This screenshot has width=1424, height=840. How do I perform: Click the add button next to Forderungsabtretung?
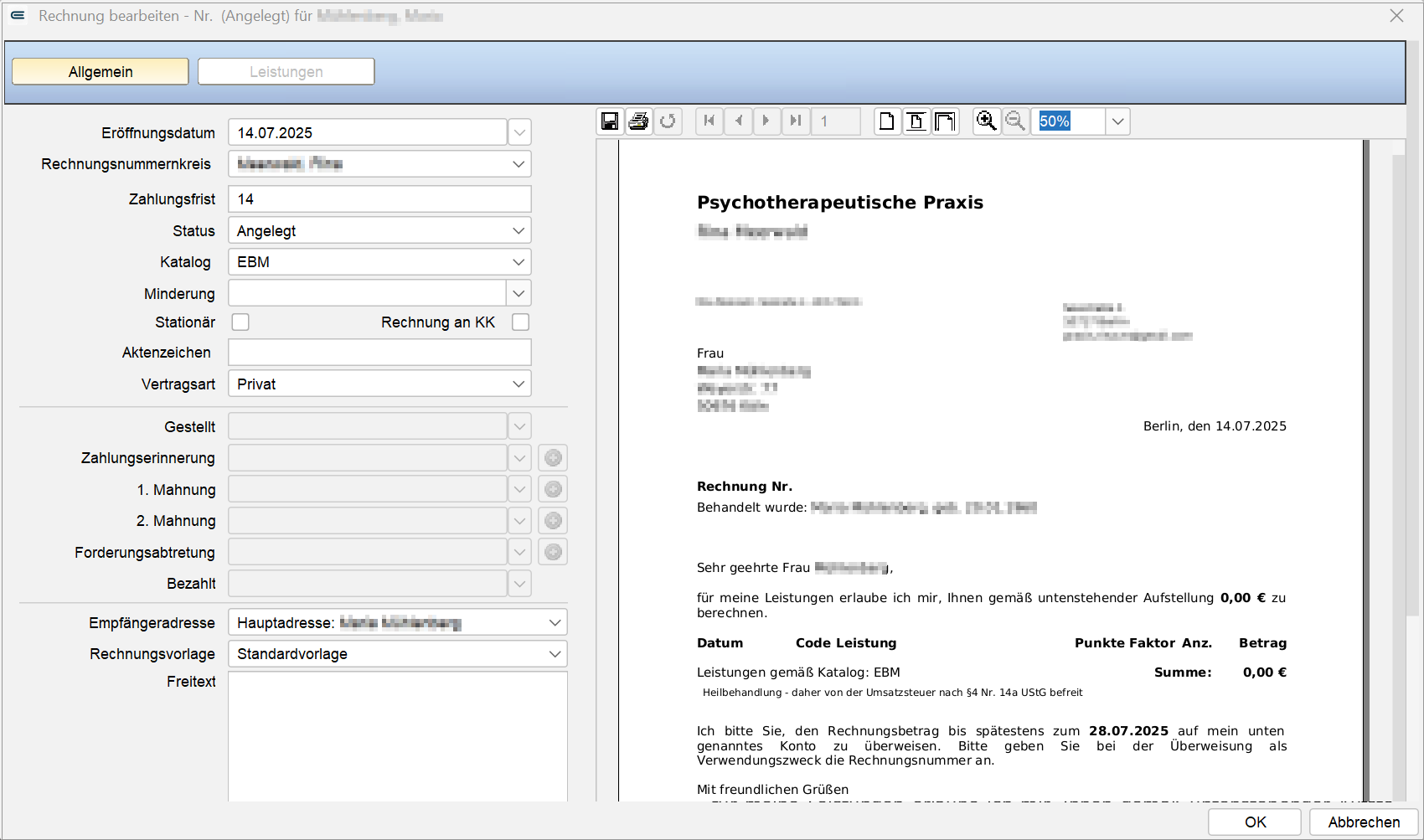click(x=553, y=552)
